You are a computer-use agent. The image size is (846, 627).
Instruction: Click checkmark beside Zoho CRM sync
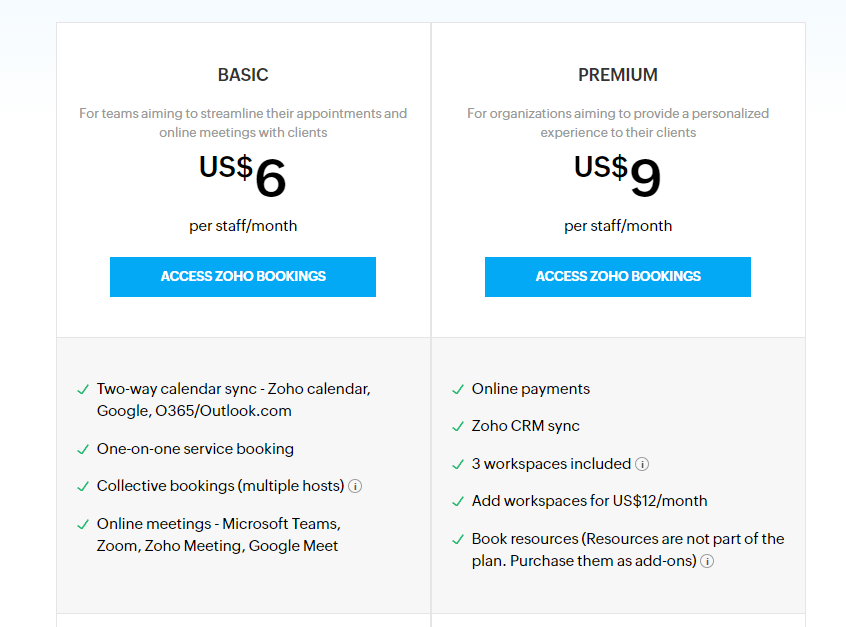point(458,426)
